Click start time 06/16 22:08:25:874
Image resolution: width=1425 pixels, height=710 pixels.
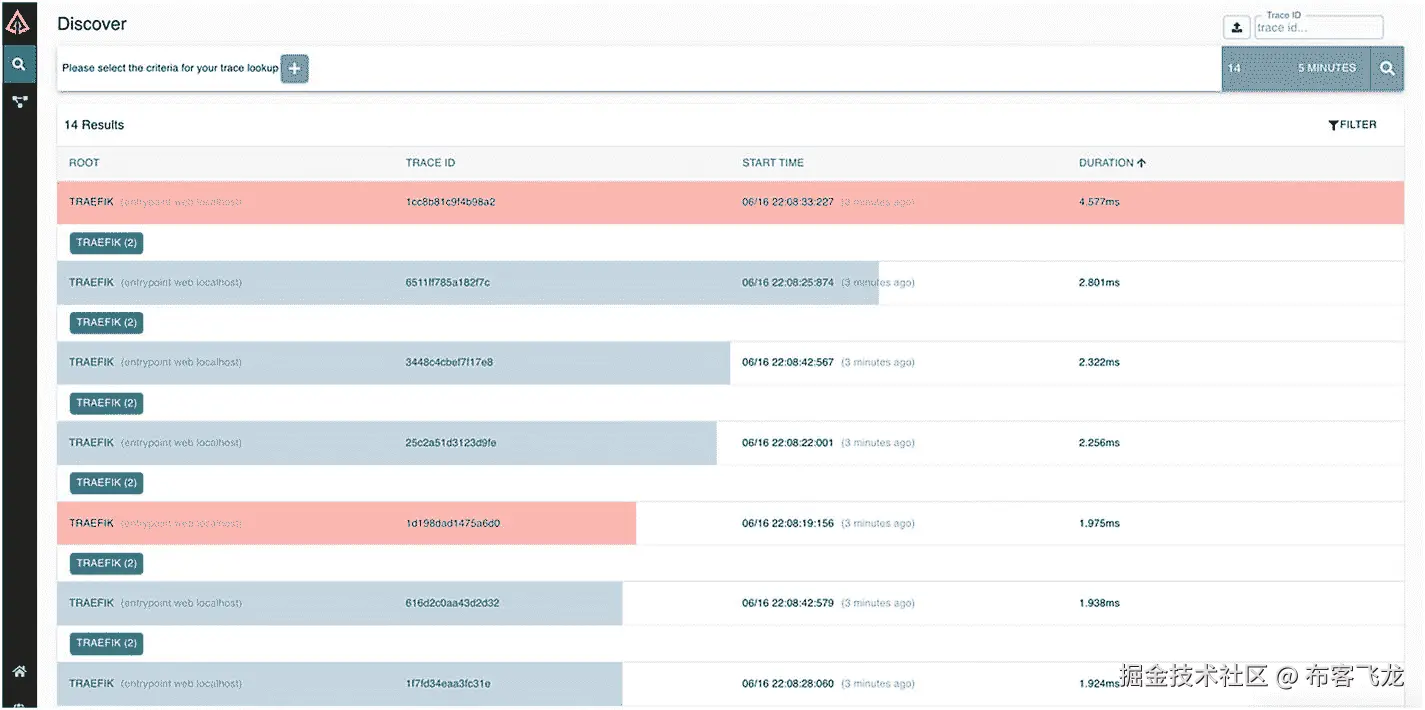click(788, 283)
